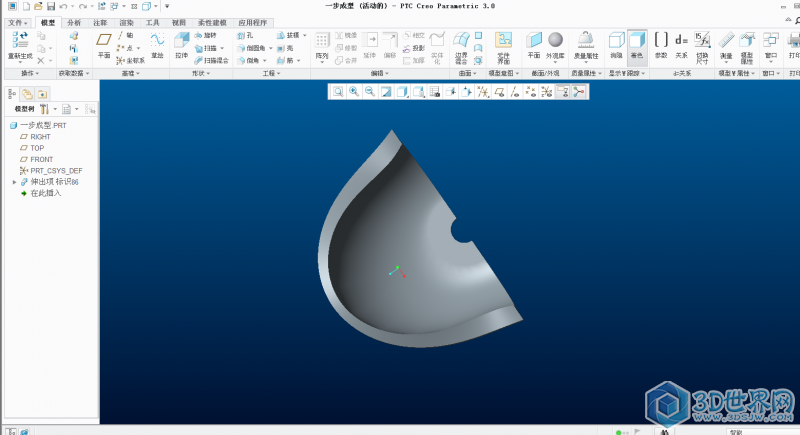Toggle Hidden Line (消隐) display style
800x435 pixels.
pos(616,45)
